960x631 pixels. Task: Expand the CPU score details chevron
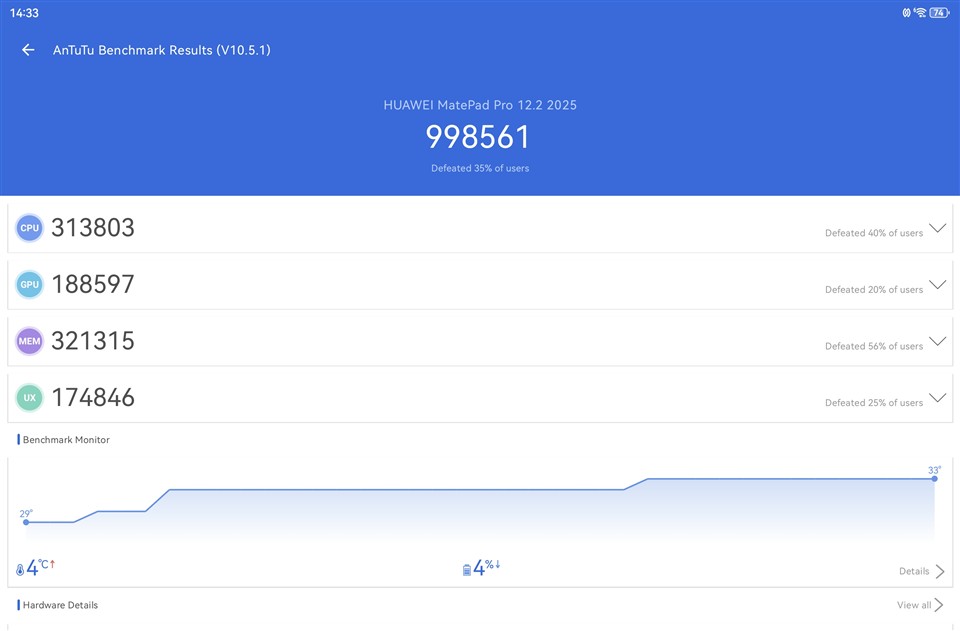pyautogui.click(x=937, y=228)
